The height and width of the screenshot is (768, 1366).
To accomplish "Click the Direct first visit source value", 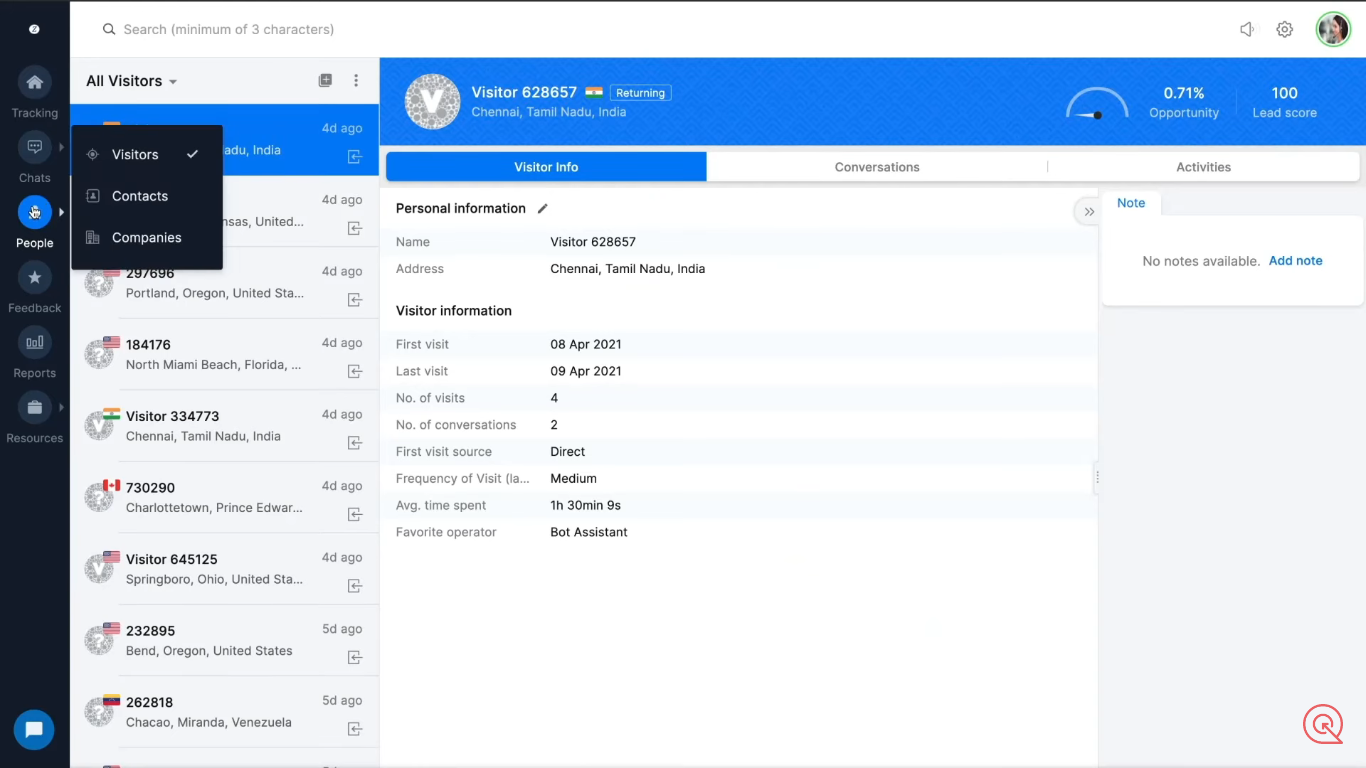I will point(568,452).
